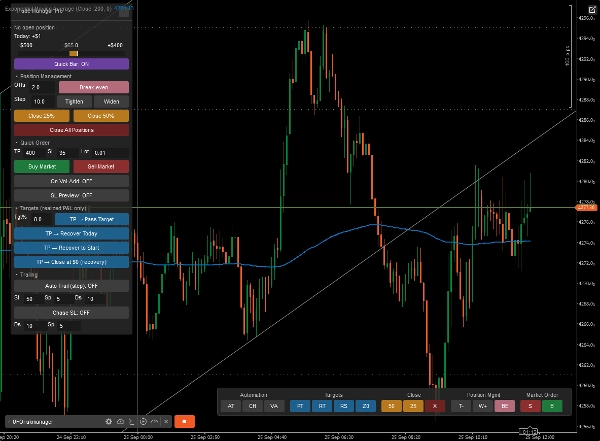Edit the Quick Order Lot field 0.01
This screenshot has height=441, width=600.
[x=109, y=153]
